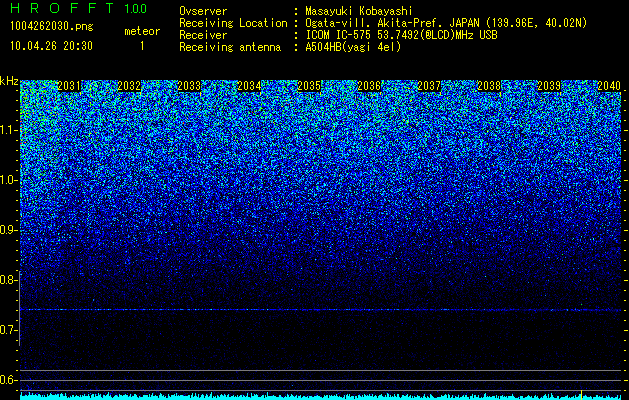Click the 2037 time marker
629x400 pixels.
429,86
